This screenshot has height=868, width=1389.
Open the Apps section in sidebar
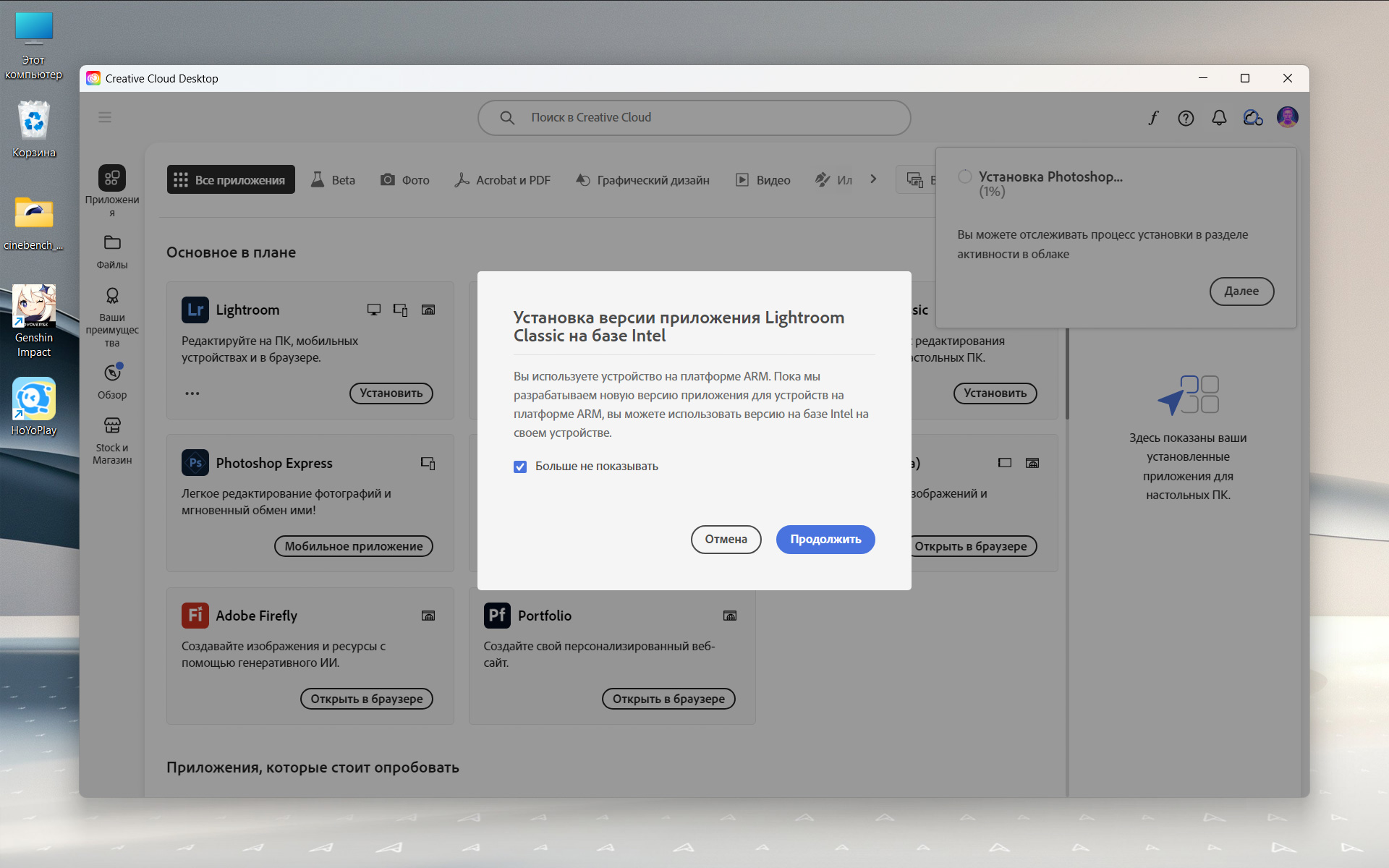click(112, 191)
